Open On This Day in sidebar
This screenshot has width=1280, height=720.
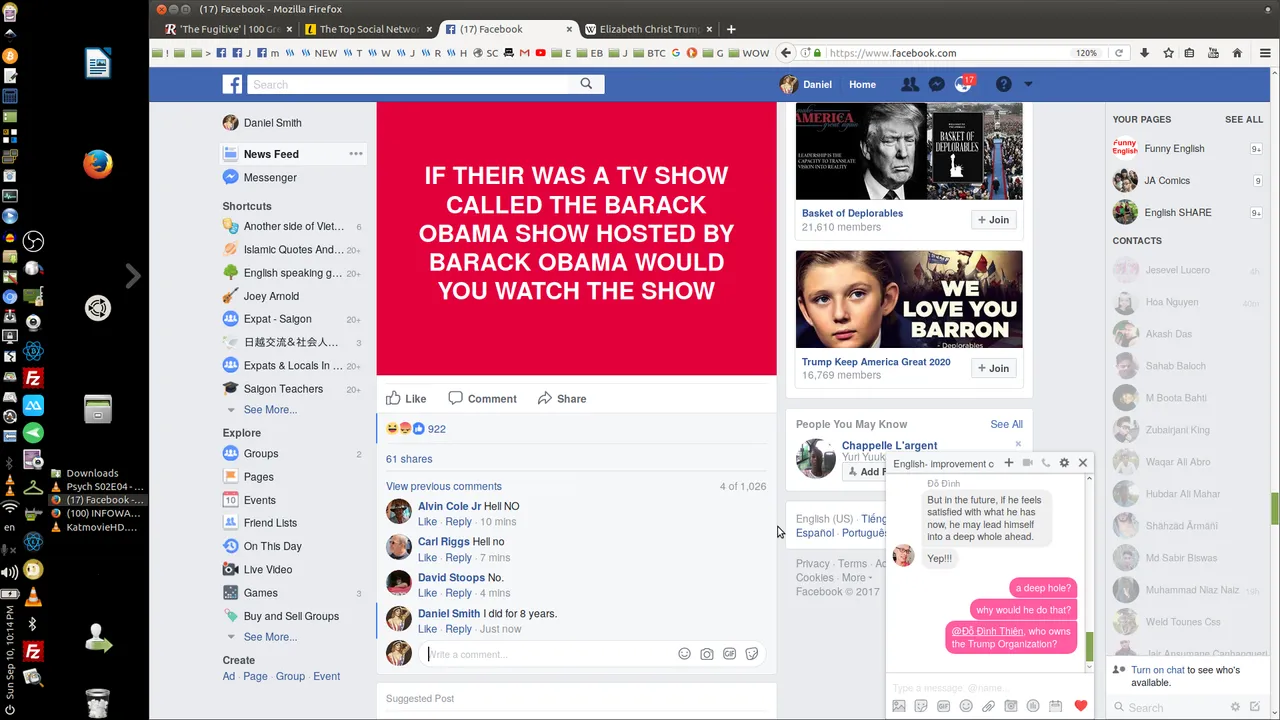point(272,546)
